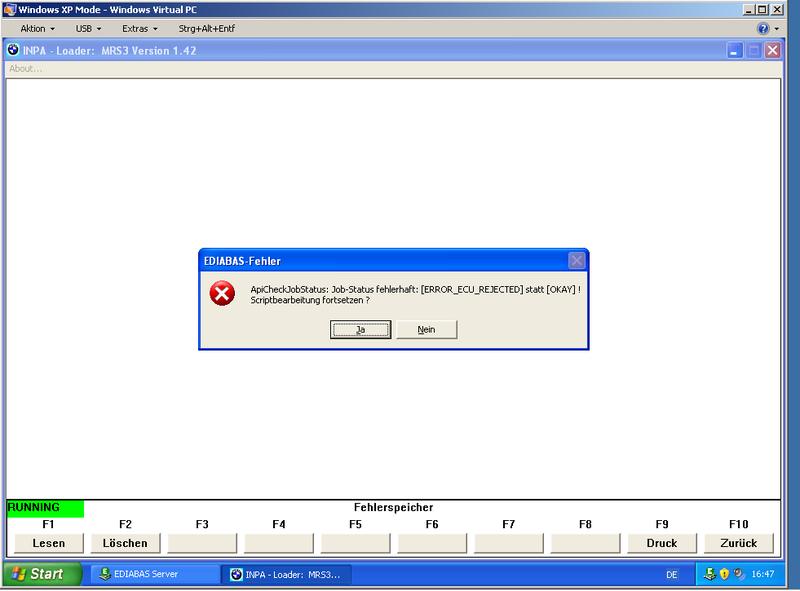
Task: Click the F2 Löschen button
Action: click(125, 543)
